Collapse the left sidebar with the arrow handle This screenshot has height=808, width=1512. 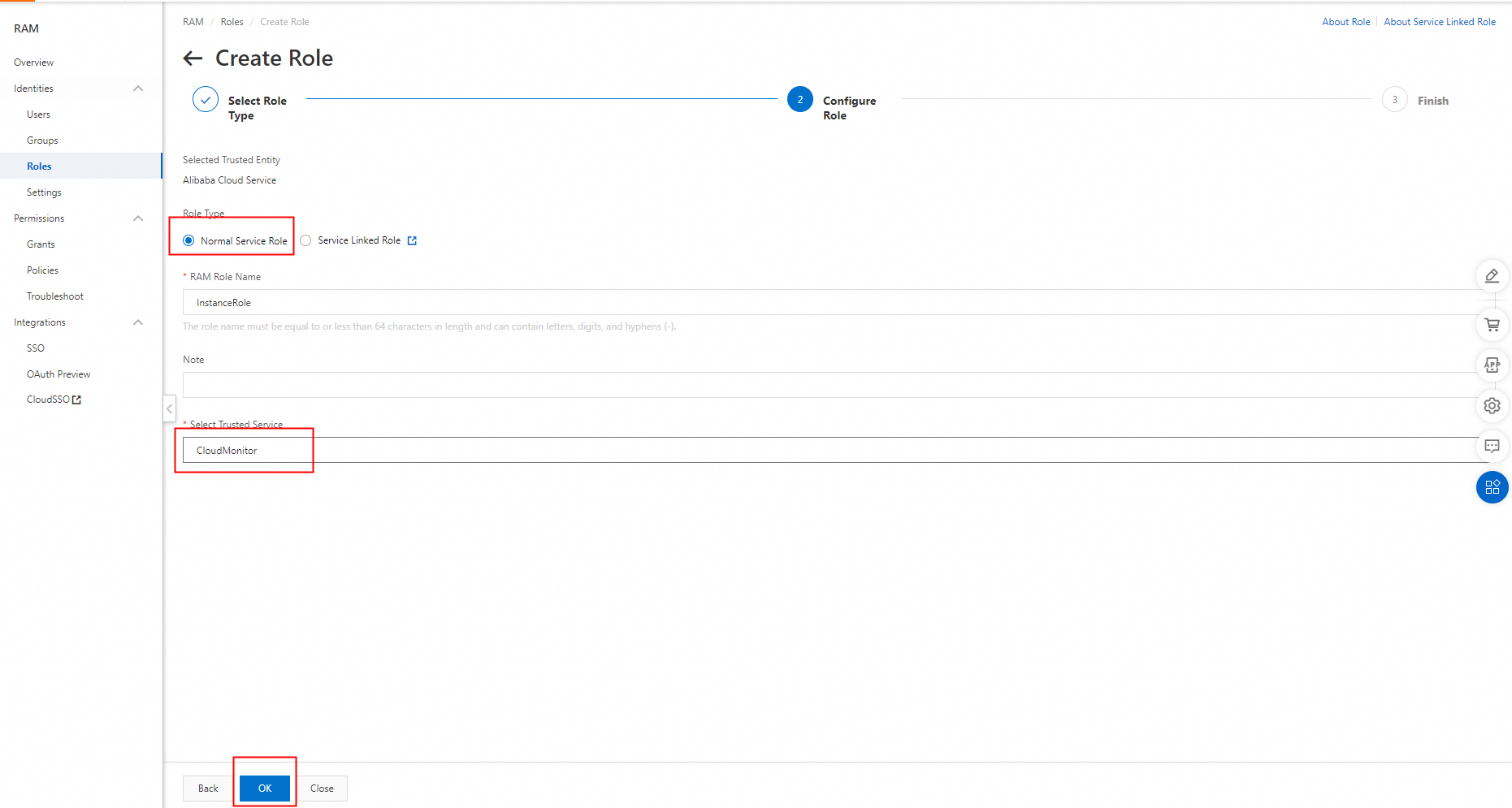[x=169, y=408]
